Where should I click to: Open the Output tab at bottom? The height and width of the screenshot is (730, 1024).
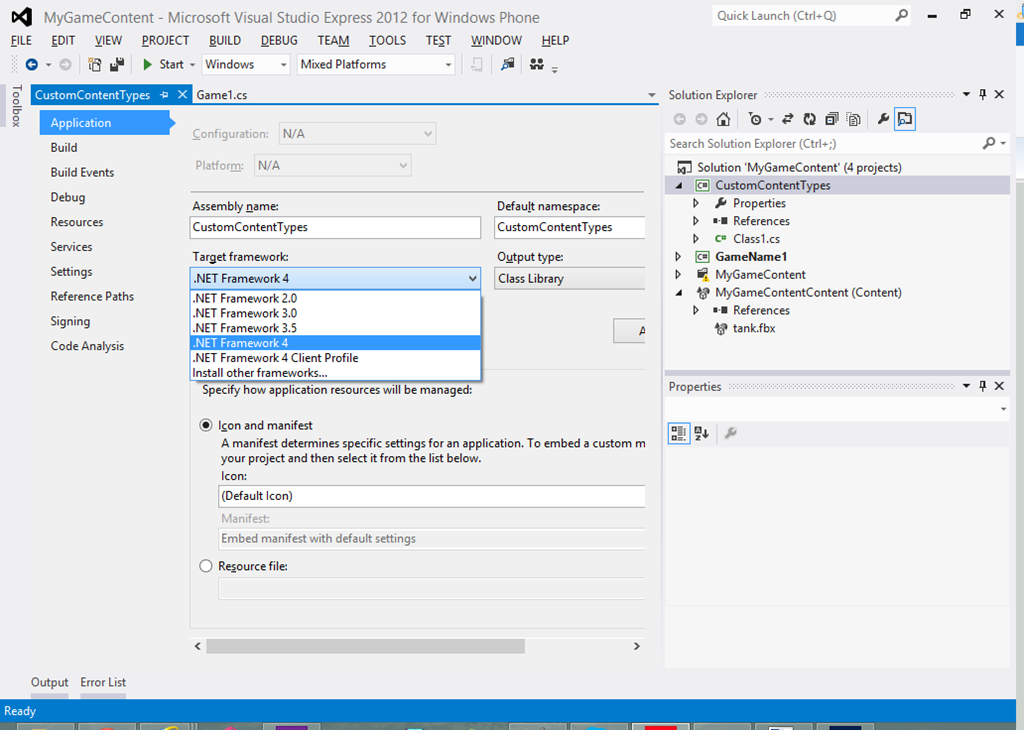pos(49,682)
